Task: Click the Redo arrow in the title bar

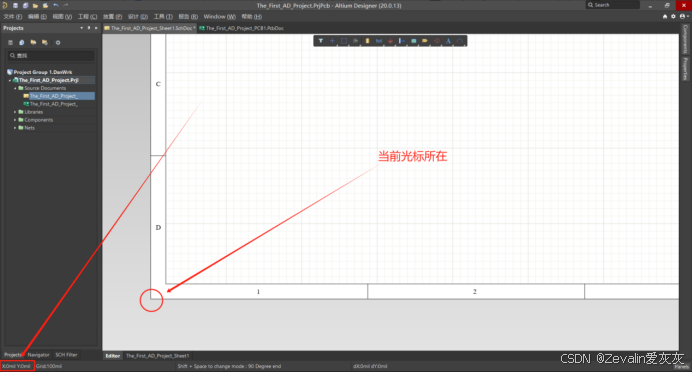Action: [x=66, y=5]
